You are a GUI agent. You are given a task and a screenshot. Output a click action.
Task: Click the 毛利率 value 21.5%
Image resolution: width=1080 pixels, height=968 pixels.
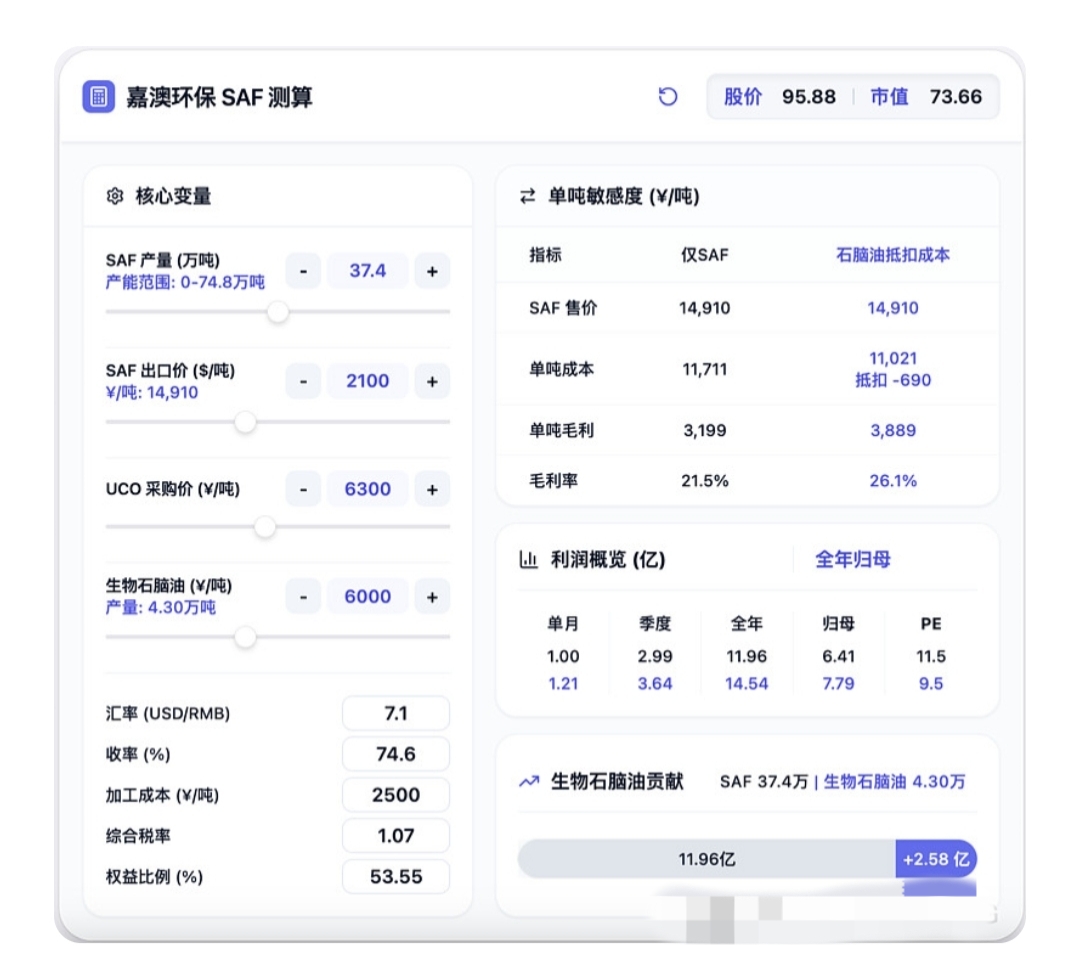tap(705, 481)
